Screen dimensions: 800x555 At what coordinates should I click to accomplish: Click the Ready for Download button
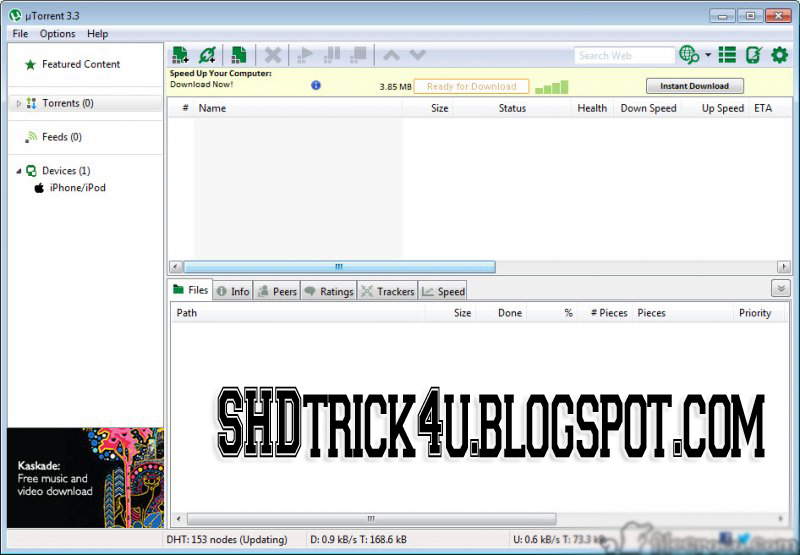471,86
